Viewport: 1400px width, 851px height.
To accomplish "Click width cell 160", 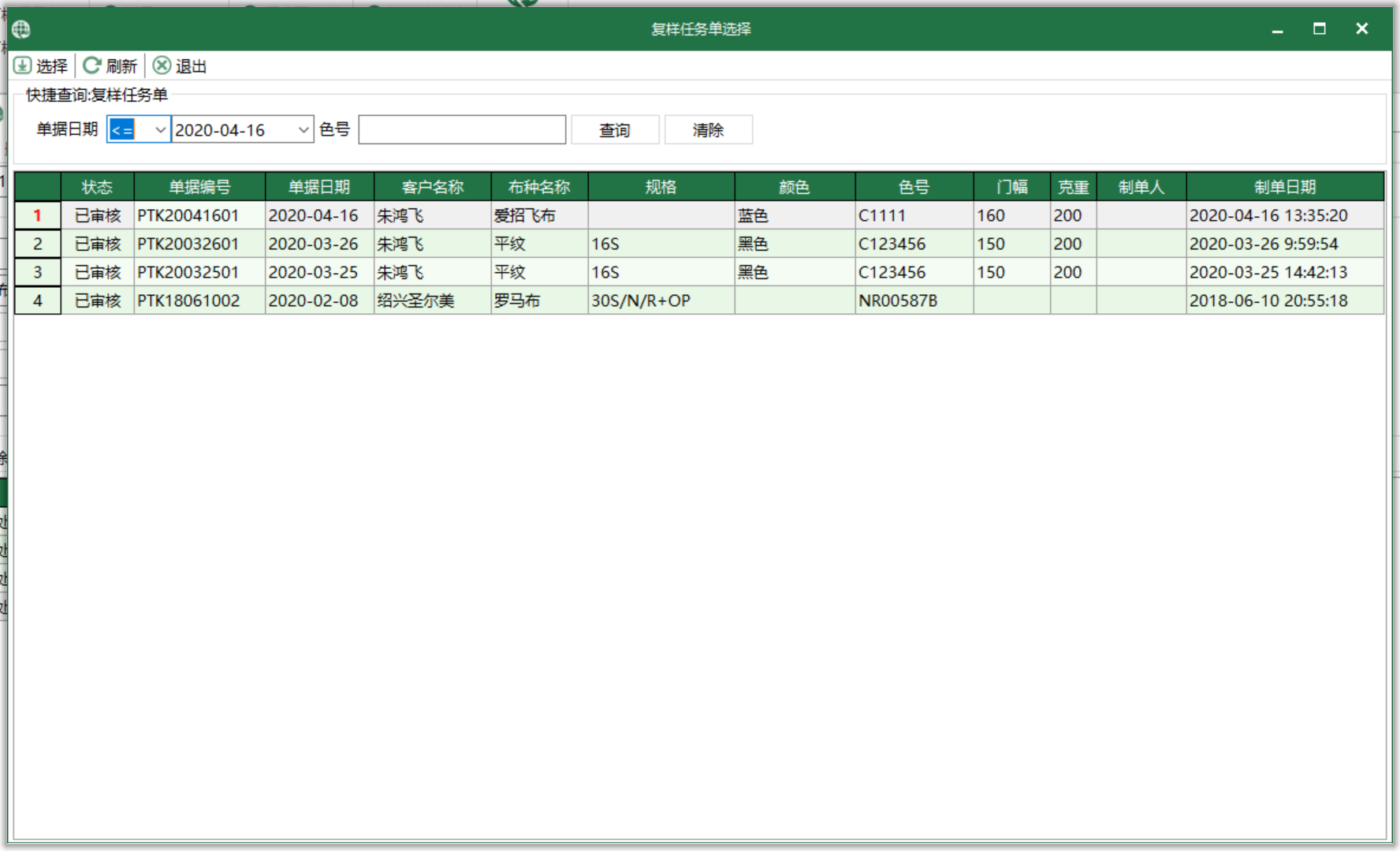I will click(1012, 215).
